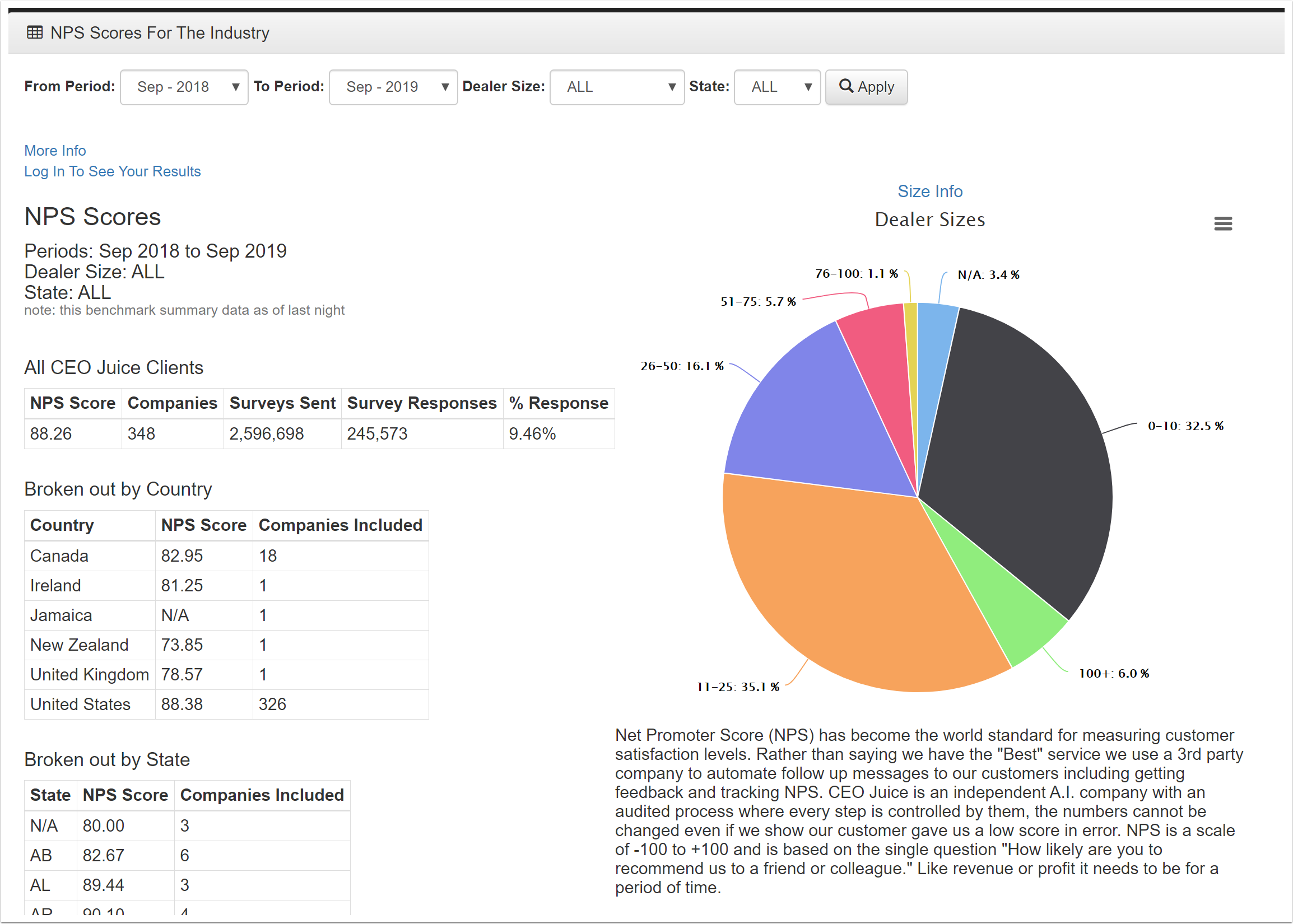1293x924 pixels.
Task: Click the Canada NPS score 82.95
Action: point(182,556)
